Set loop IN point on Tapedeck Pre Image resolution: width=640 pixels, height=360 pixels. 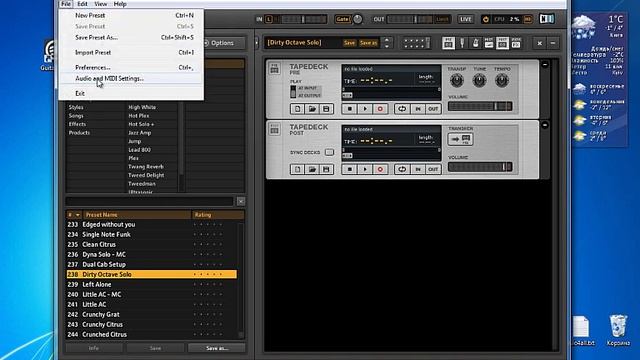click(418, 109)
